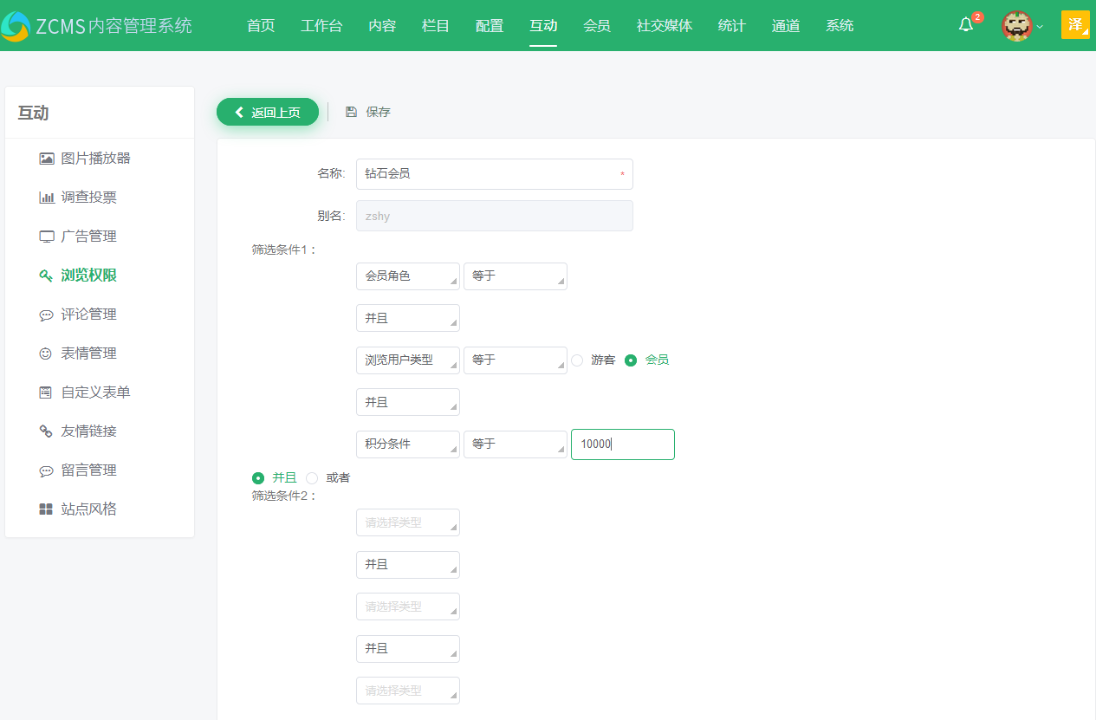Open 广告管理 via the monitor icon
Image resolution: width=1096 pixels, height=720 pixels.
[46, 236]
